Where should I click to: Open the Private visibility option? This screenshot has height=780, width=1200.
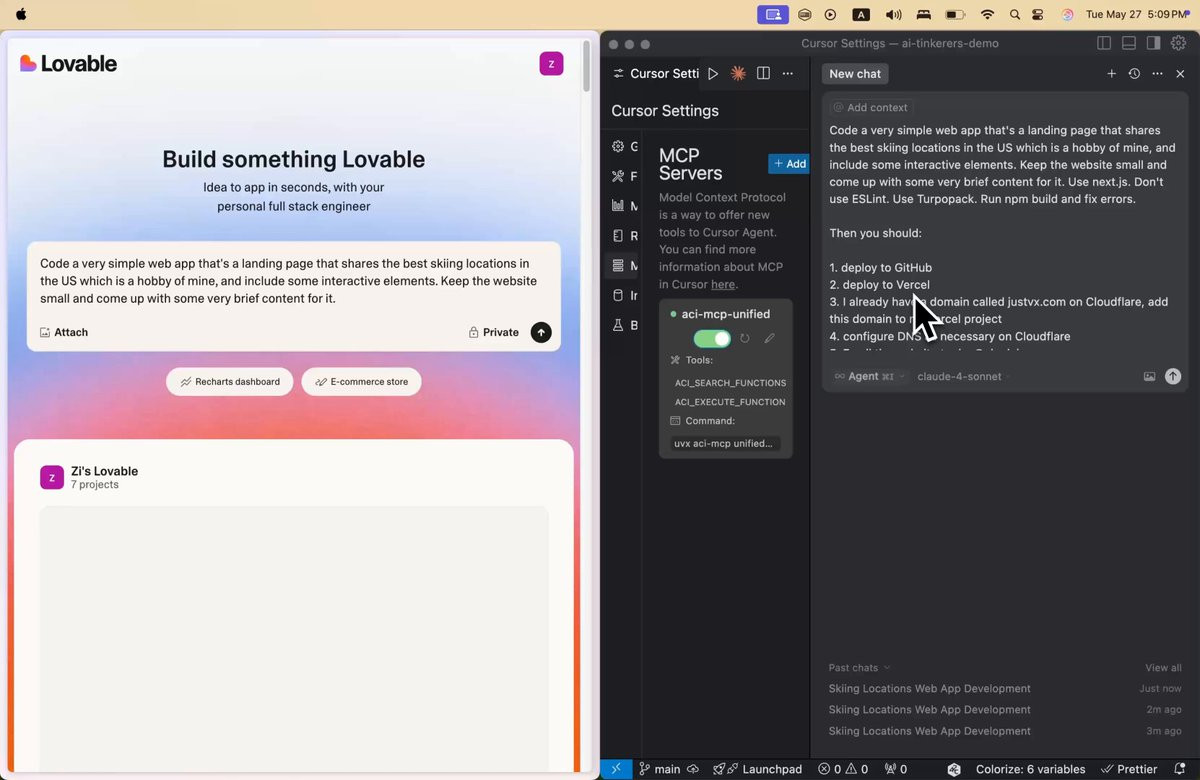click(494, 332)
